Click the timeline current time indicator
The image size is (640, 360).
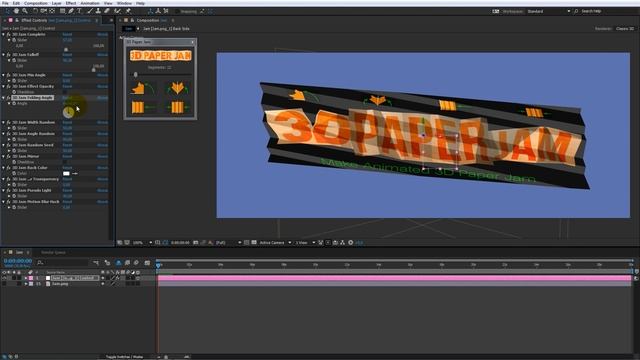[x=158, y=265]
